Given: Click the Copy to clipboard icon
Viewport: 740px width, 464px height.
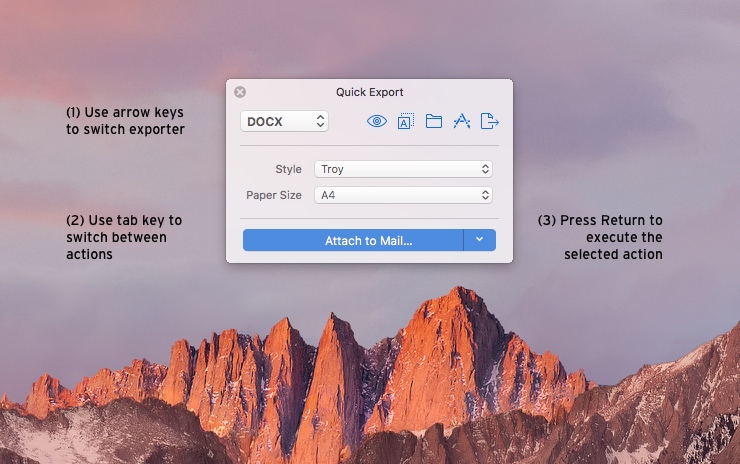Looking at the screenshot, I should point(405,121).
